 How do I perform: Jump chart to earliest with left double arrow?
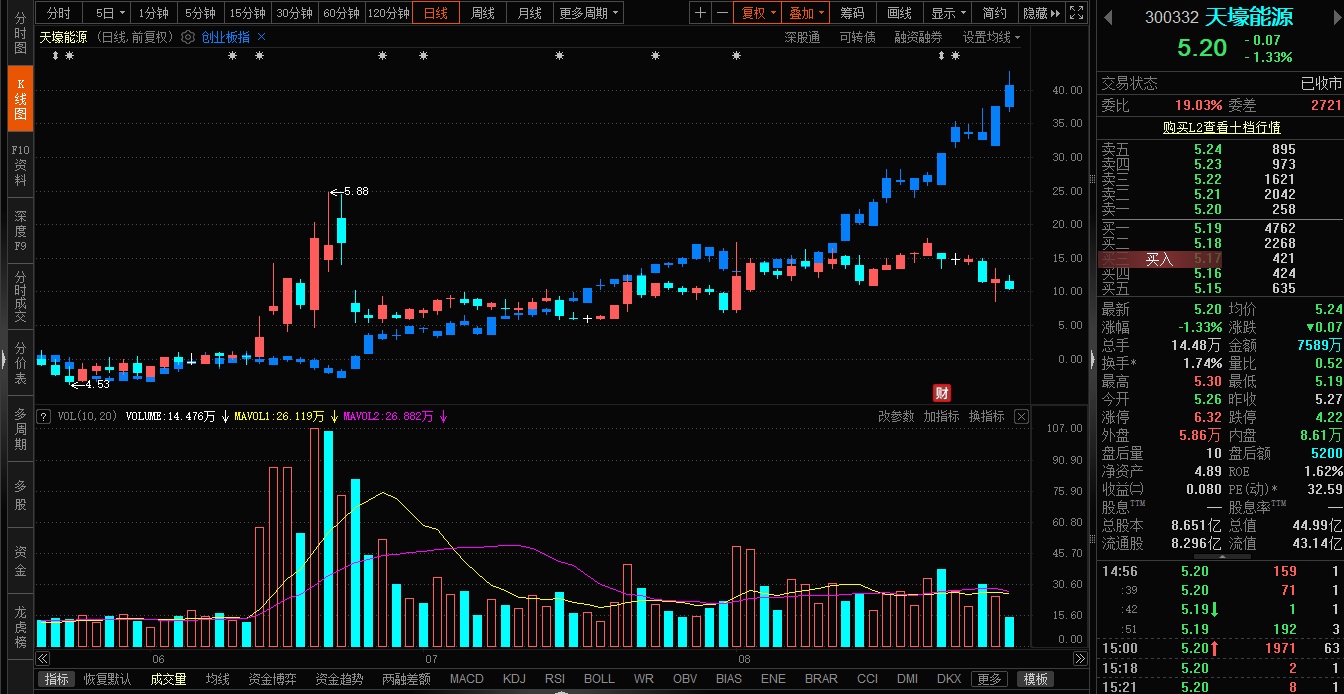click(43, 659)
